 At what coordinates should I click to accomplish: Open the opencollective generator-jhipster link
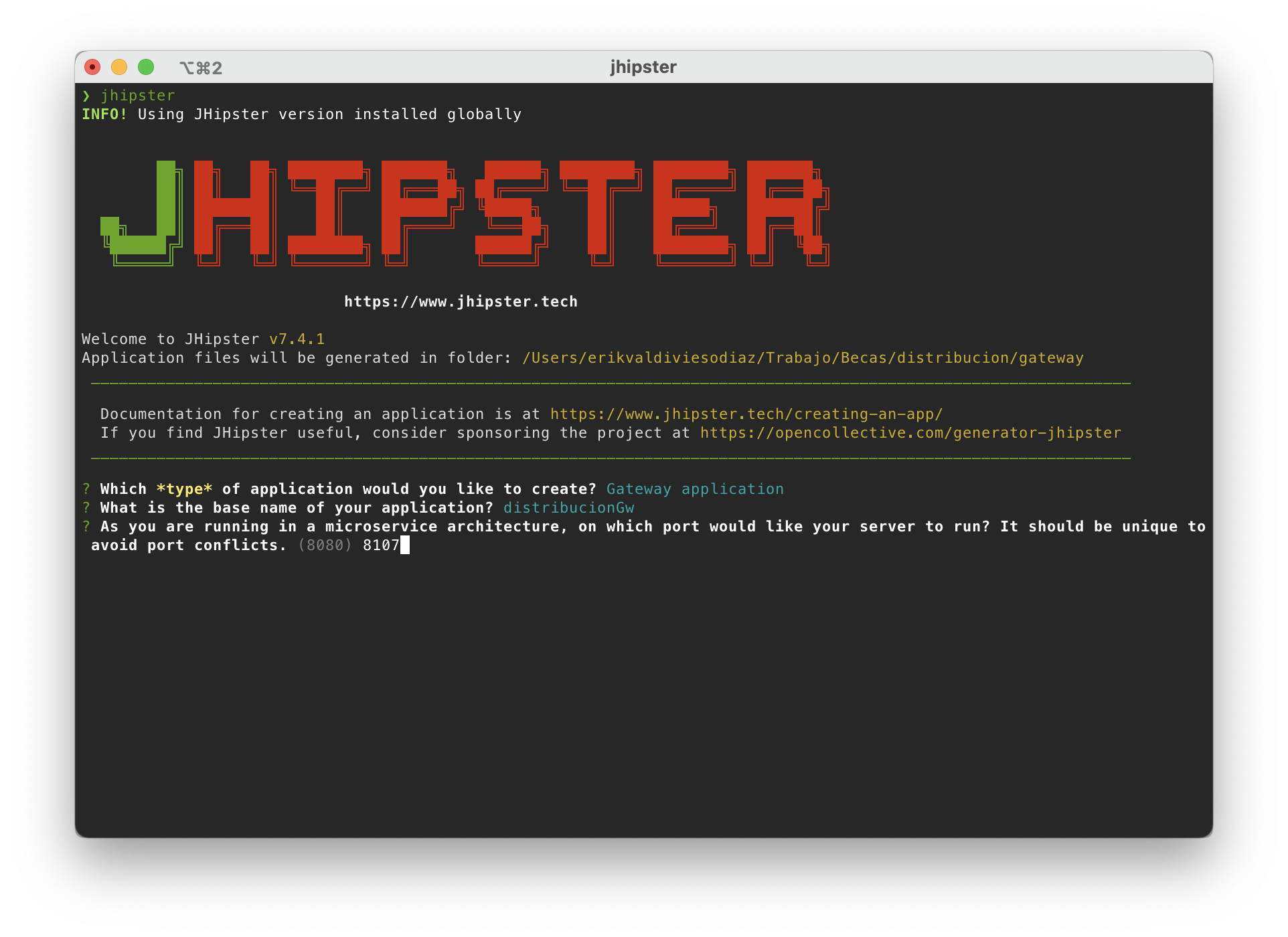pyautogui.click(x=910, y=433)
